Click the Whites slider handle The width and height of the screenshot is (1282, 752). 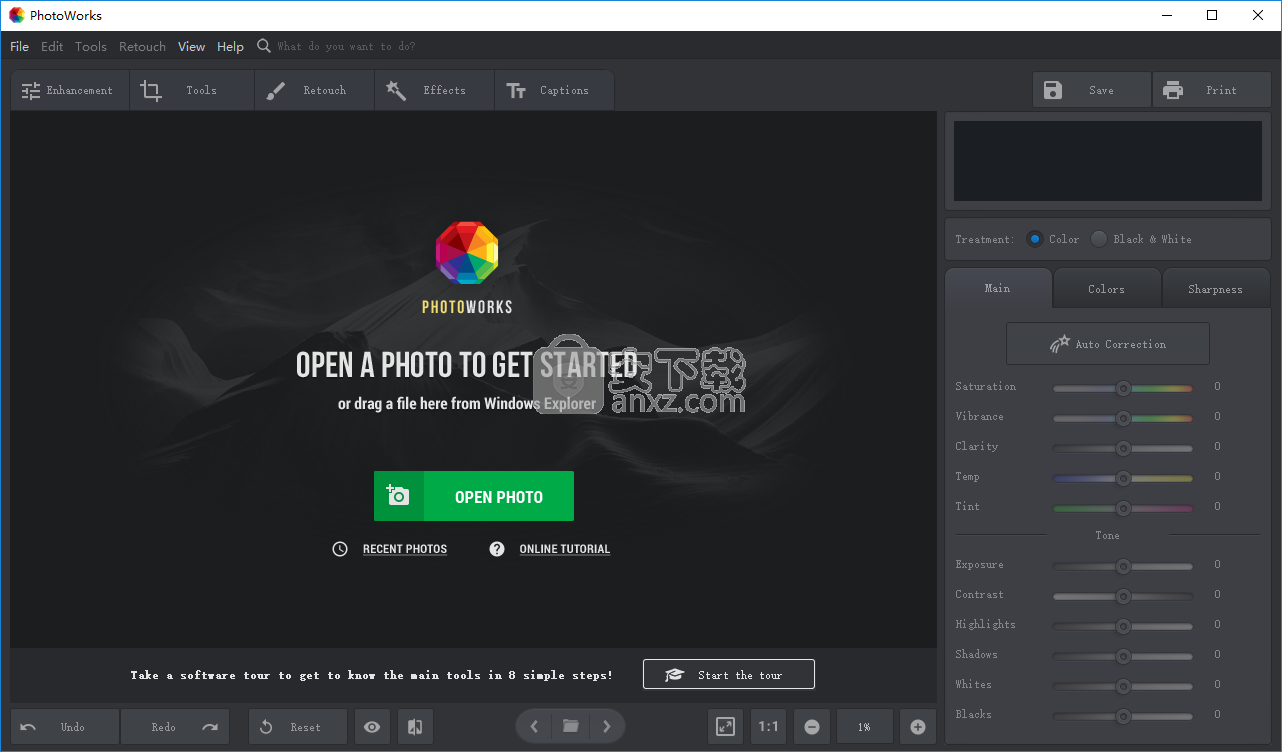pyautogui.click(x=1123, y=686)
